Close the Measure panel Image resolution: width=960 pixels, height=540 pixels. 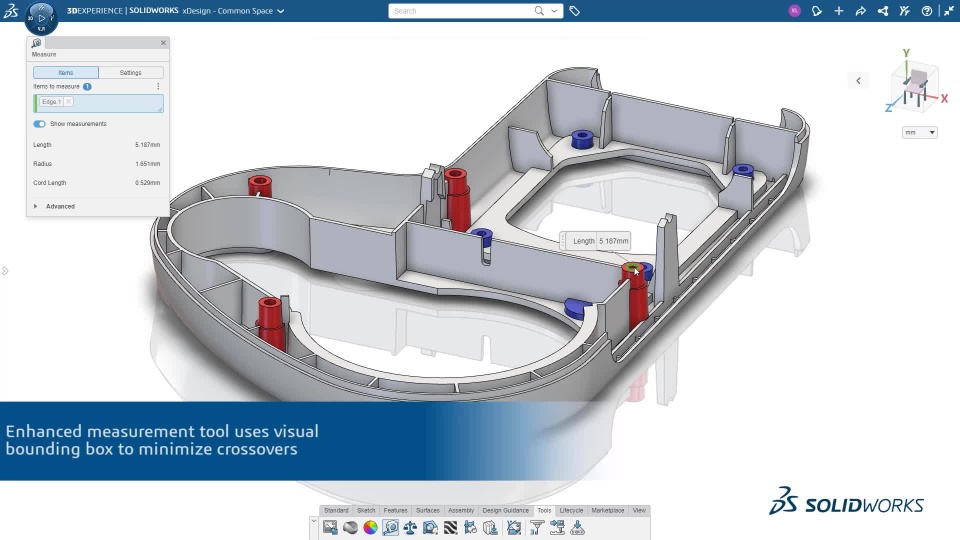point(163,43)
